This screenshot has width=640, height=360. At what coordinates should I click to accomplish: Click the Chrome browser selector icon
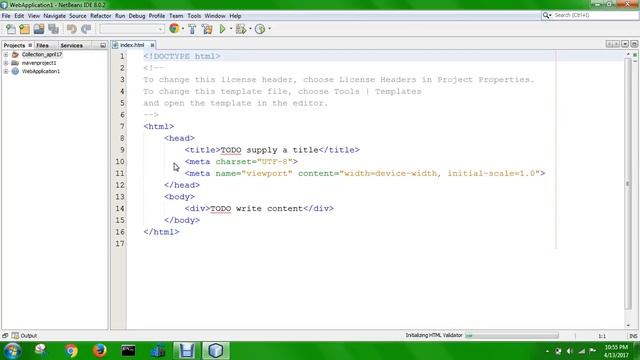174,29
